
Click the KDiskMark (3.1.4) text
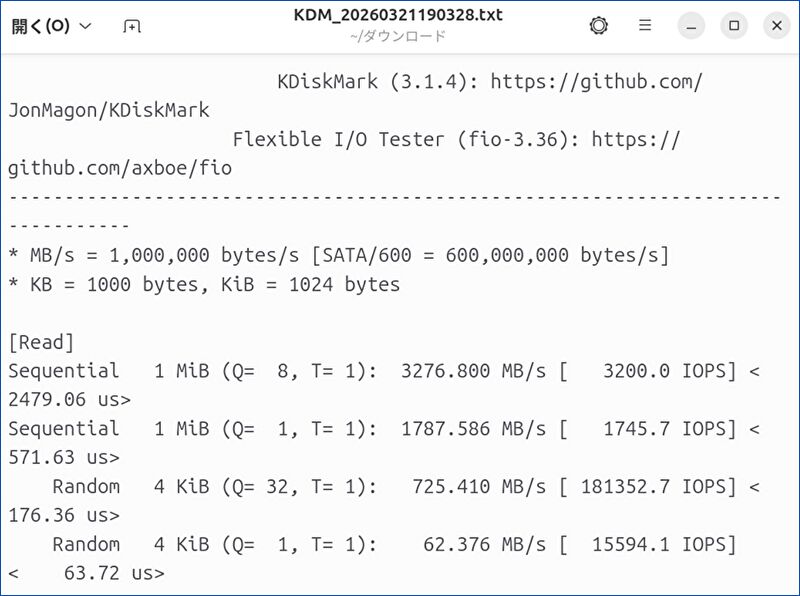coord(373,82)
